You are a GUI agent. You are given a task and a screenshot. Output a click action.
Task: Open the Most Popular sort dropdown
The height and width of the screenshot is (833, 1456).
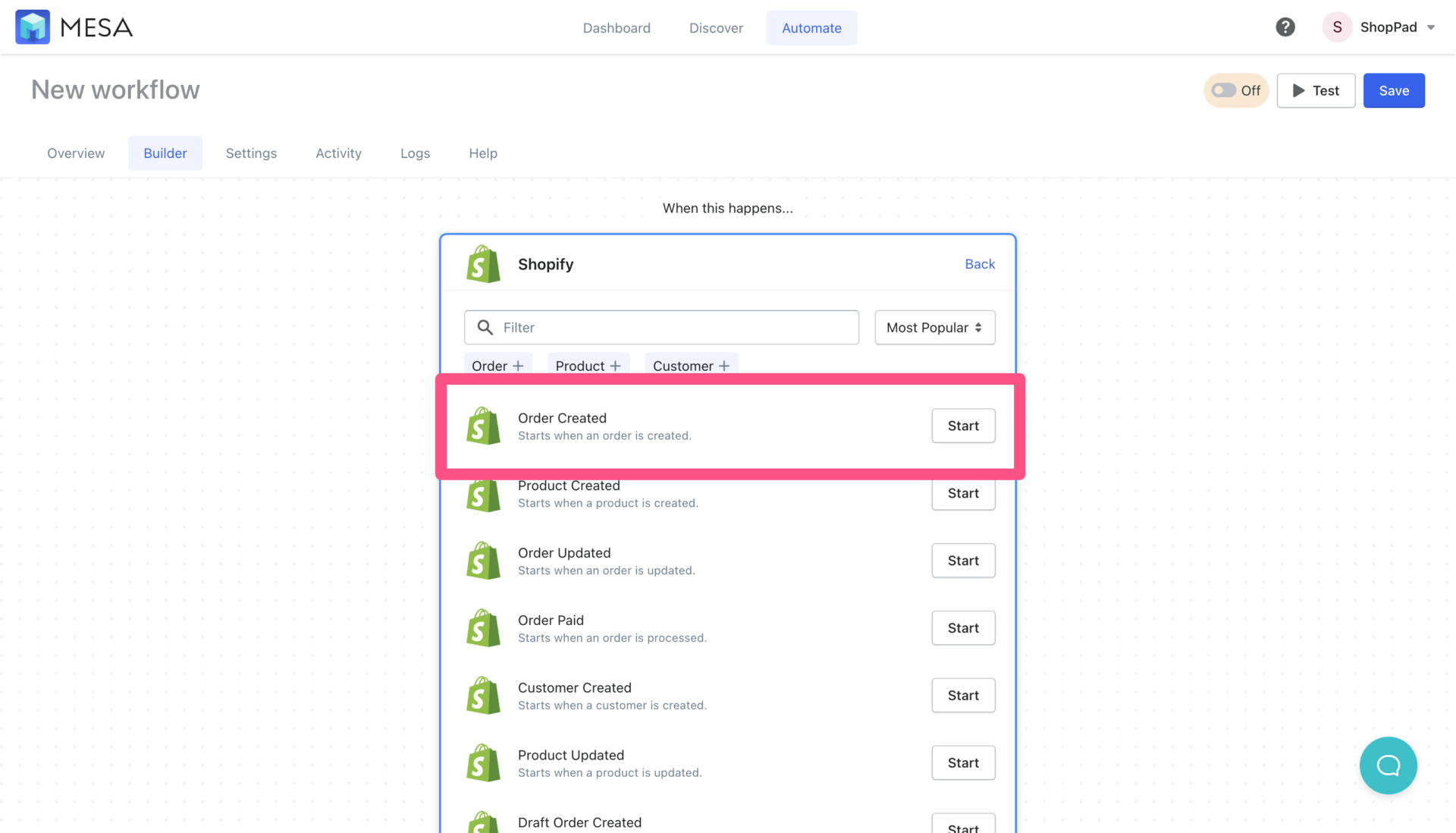pyautogui.click(x=934, y=327)
